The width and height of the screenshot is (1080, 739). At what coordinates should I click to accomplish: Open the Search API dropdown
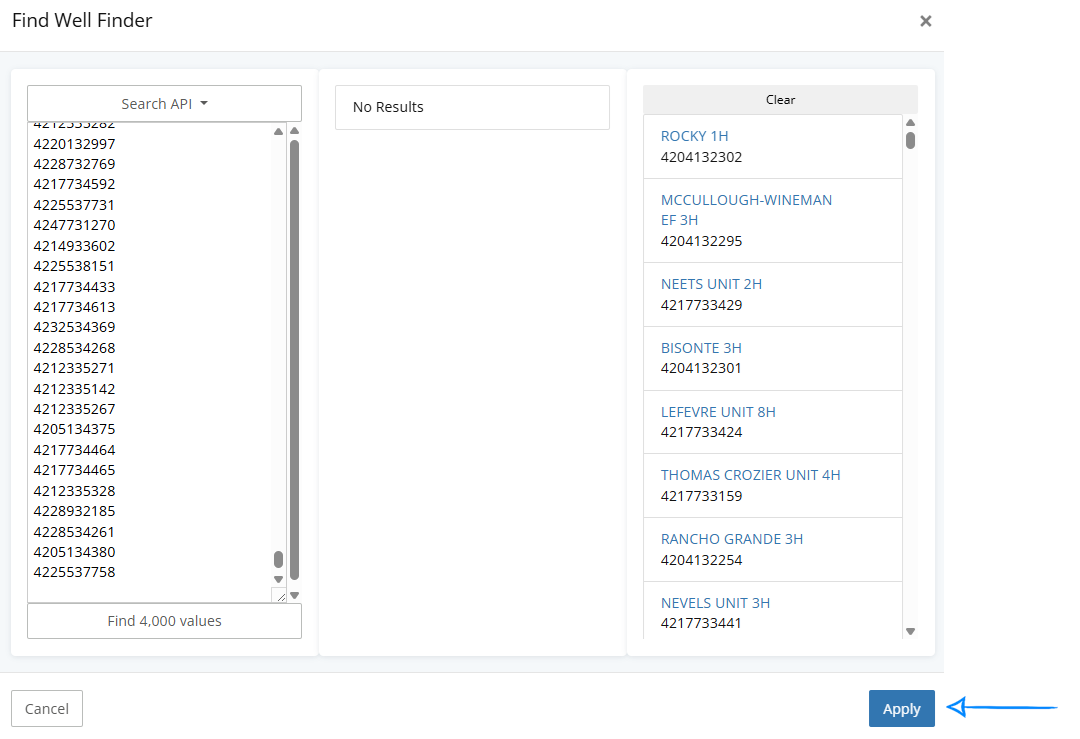(x=164, y=103)
